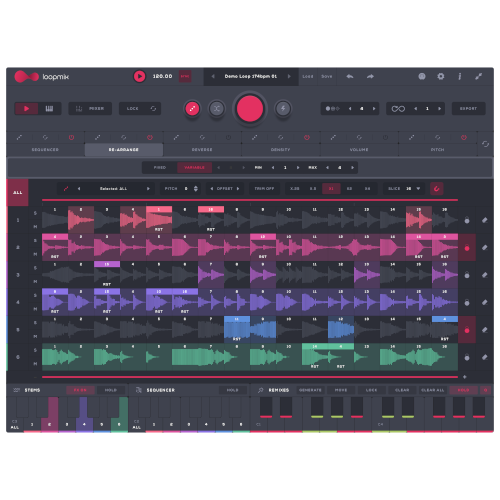Screen dimensions: 500x500
Task: Select the Fixed mode
Action: pos(160,167)
